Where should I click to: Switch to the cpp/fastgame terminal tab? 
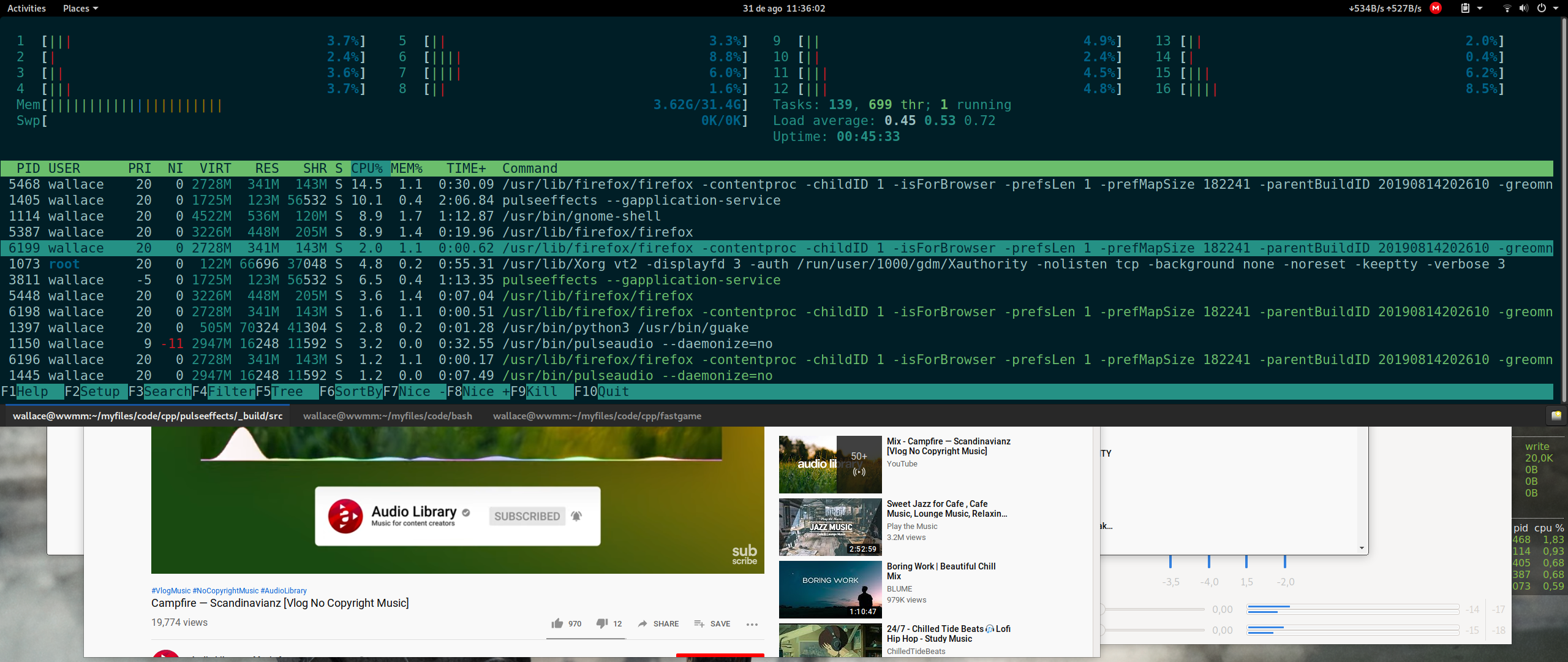click(597, 416)
